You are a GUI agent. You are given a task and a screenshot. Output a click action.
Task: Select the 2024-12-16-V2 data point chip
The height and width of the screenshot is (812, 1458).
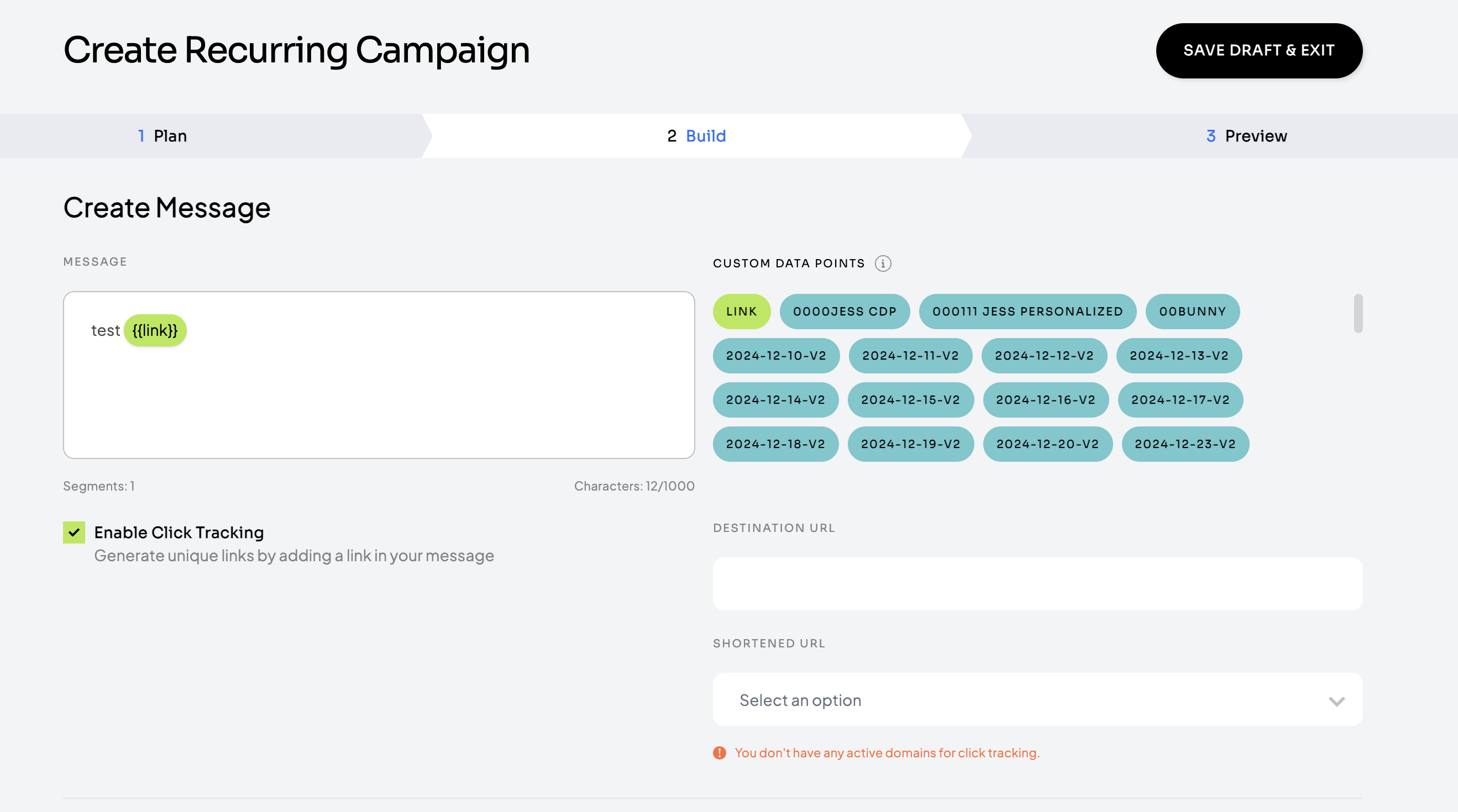1045,399
